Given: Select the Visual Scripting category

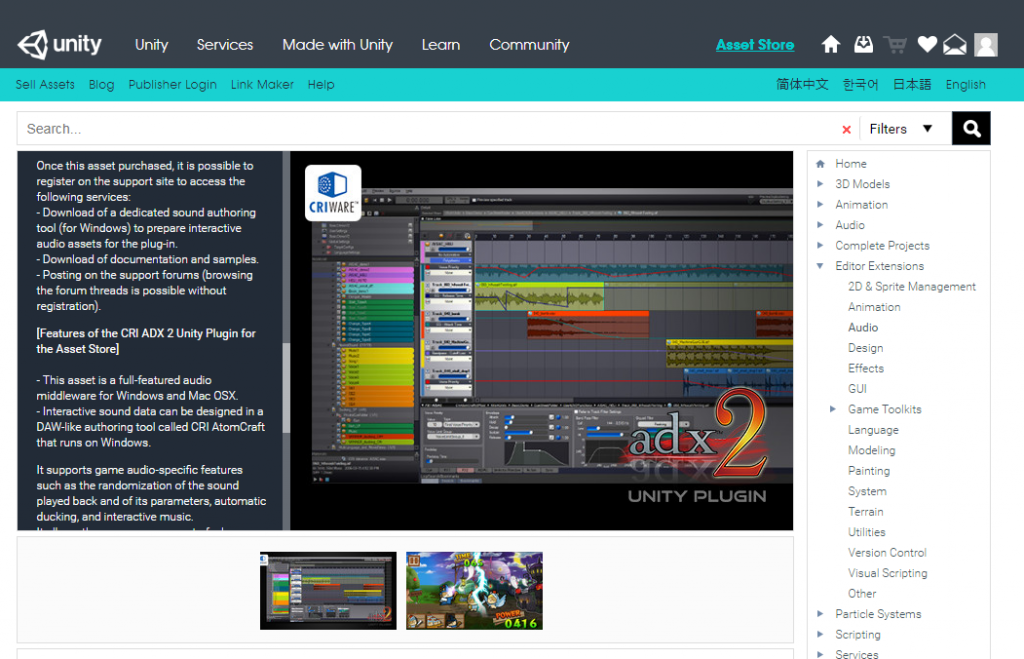Looking at the screenshot, I should [x=888, y=572].
